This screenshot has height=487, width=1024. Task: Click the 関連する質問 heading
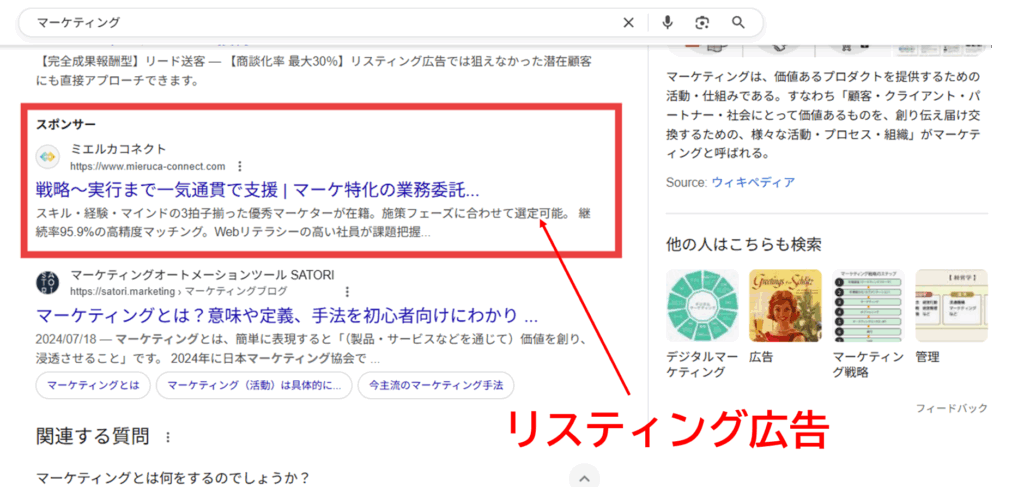[x=92, y=437]
